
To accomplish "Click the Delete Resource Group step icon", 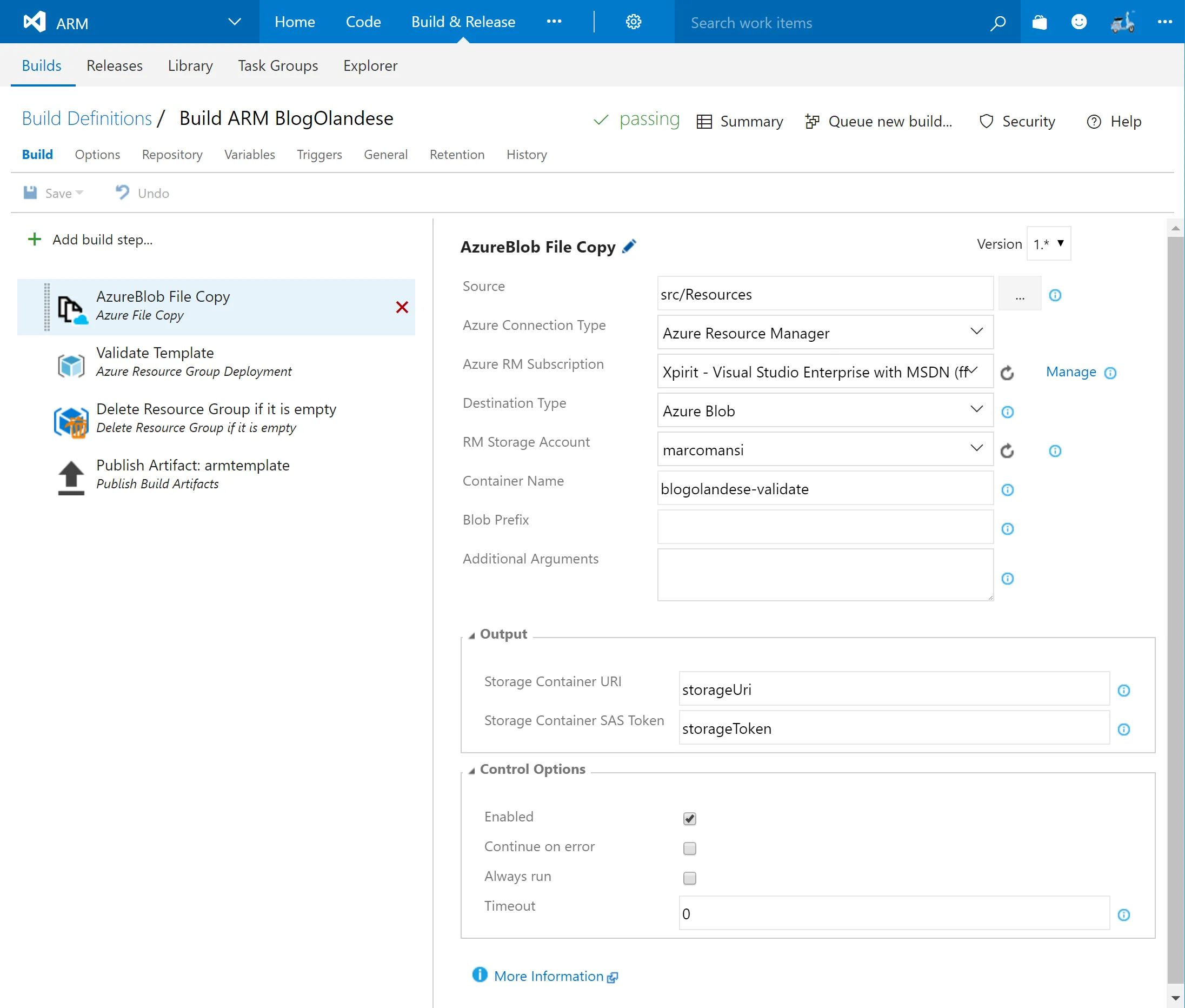I will (x=71, y=422).
